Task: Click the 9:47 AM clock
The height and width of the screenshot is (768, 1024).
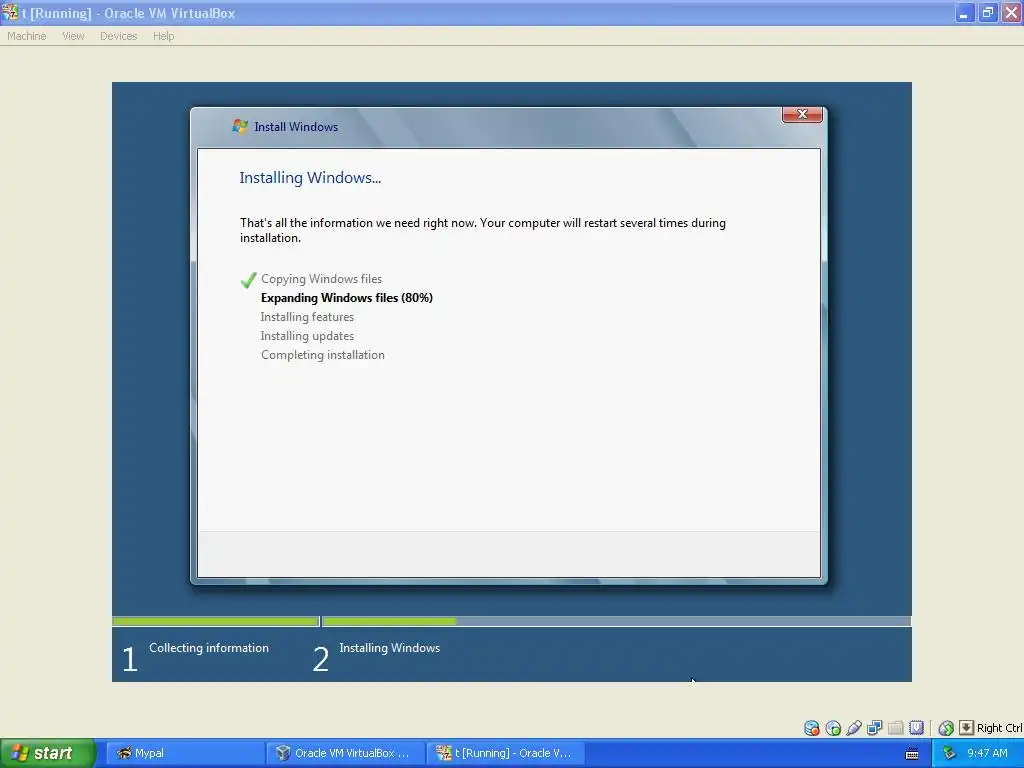Action: click(987, 753)
